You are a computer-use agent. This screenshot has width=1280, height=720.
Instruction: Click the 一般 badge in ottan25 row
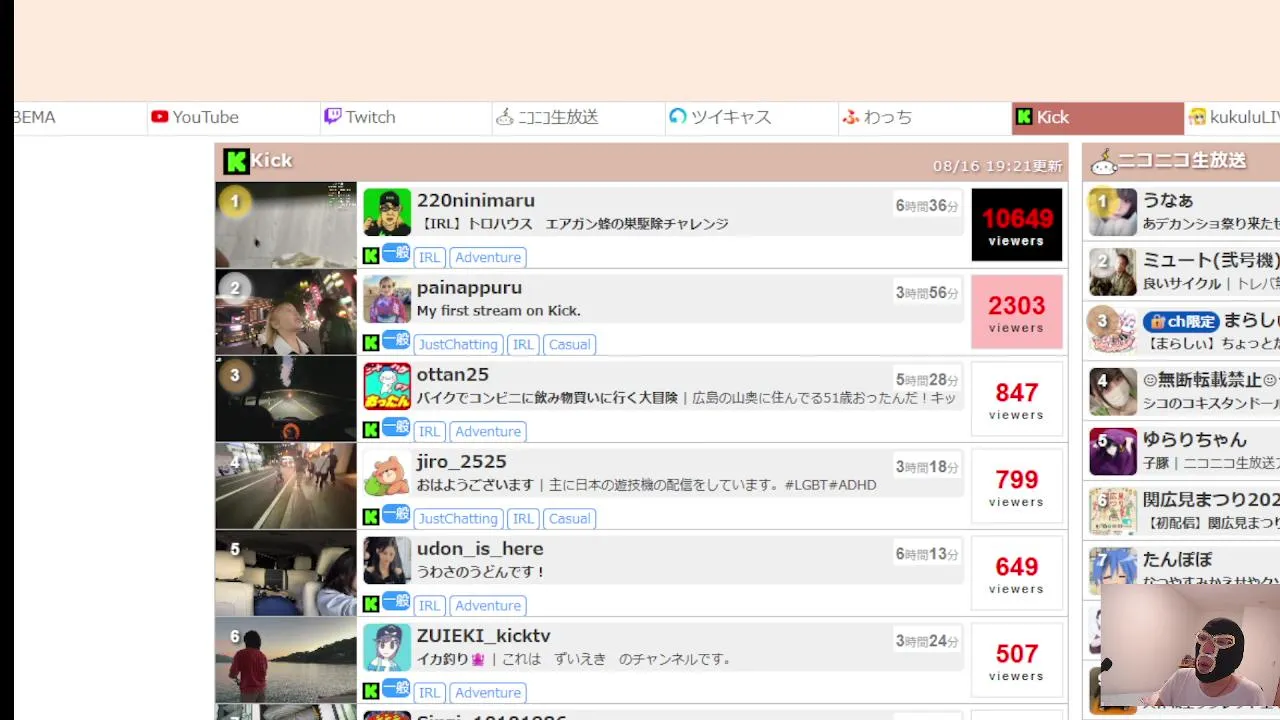click(396, 427)
